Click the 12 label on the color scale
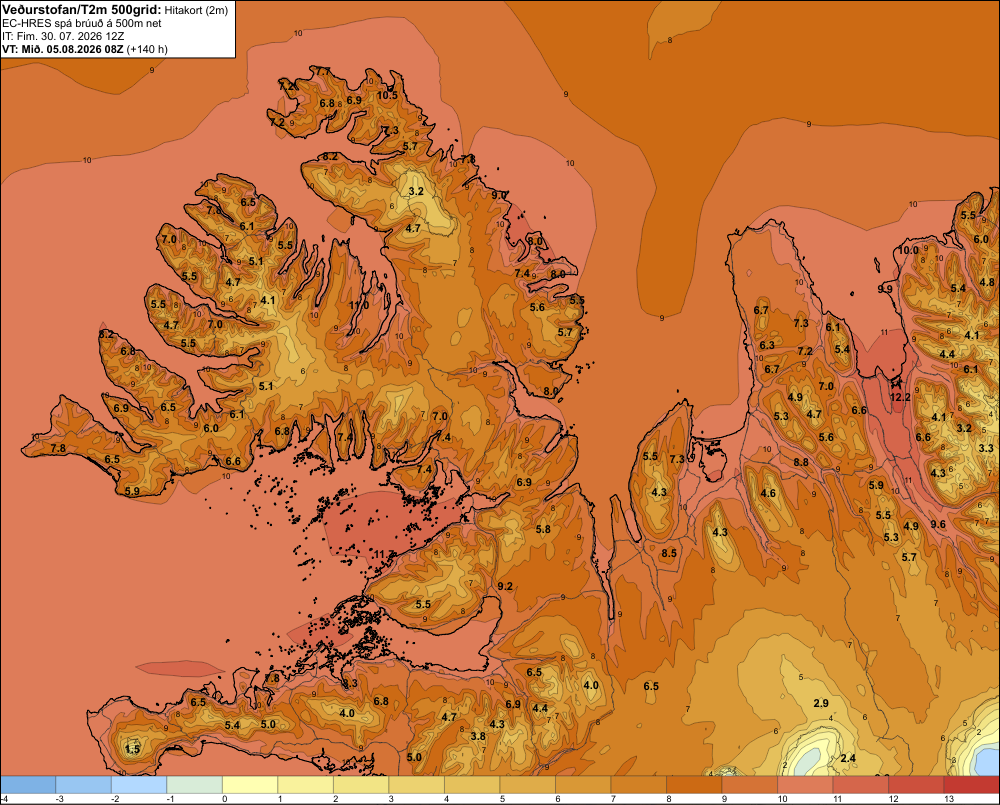The width and height of the screenshot is (1000, 805). 893,799
